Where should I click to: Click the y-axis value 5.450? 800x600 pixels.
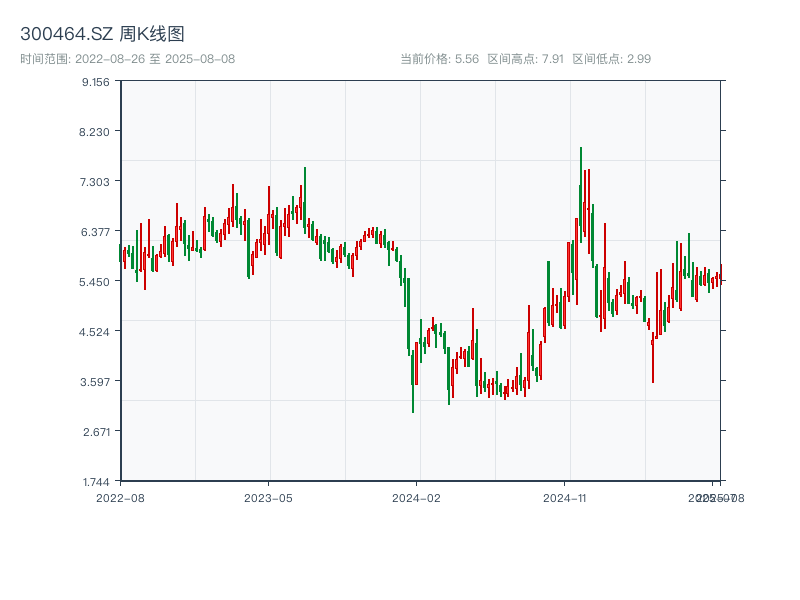94,282
